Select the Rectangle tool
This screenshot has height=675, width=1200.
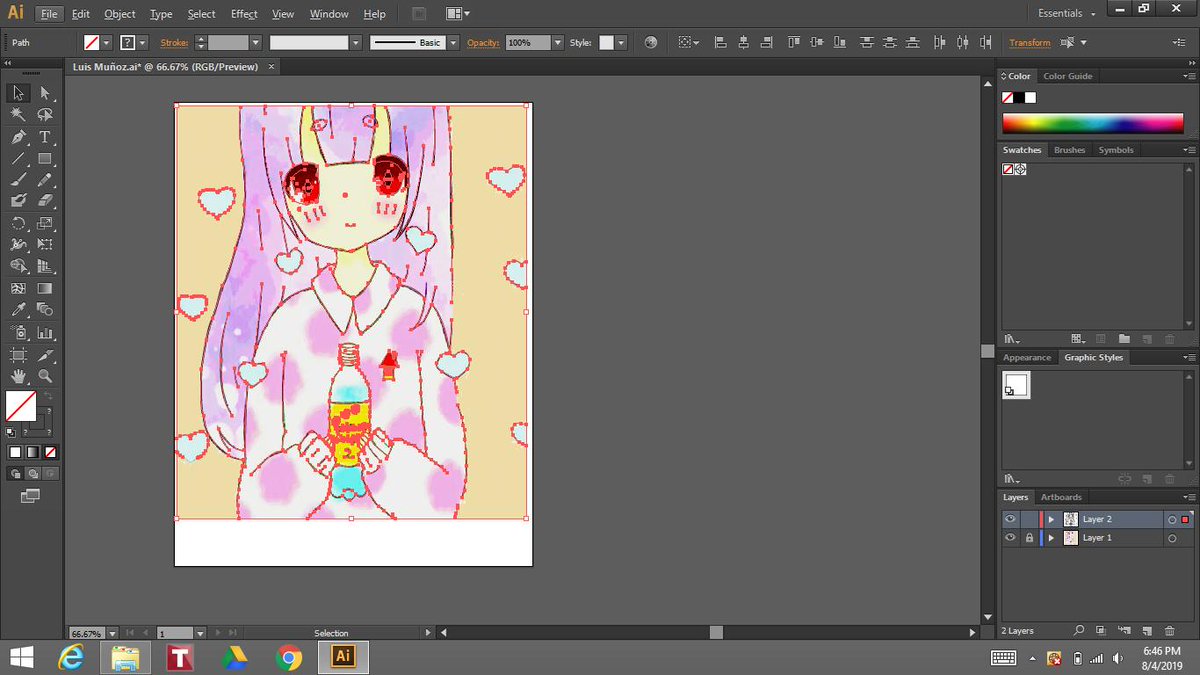tap(45, 159)
